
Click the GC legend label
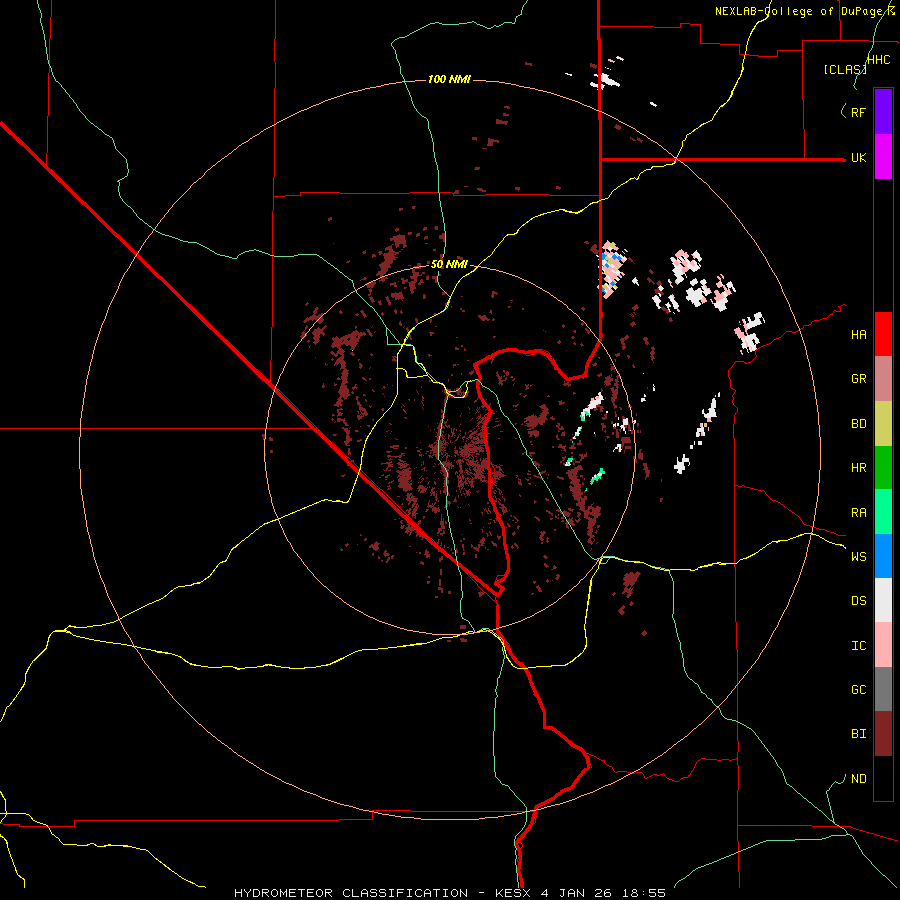pos(858,690)
